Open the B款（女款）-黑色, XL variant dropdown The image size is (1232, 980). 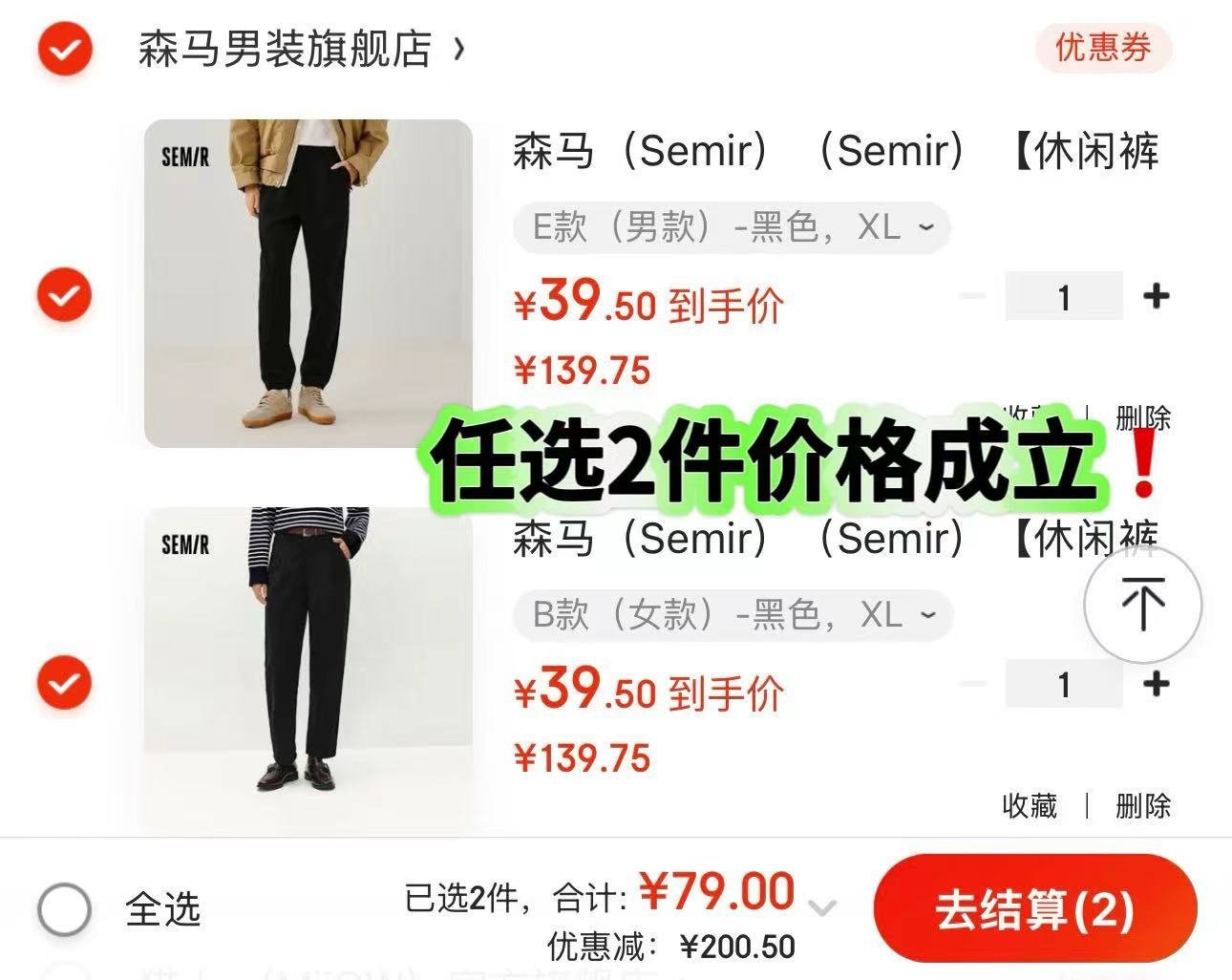pyautogui.click(x=733, y=615)
